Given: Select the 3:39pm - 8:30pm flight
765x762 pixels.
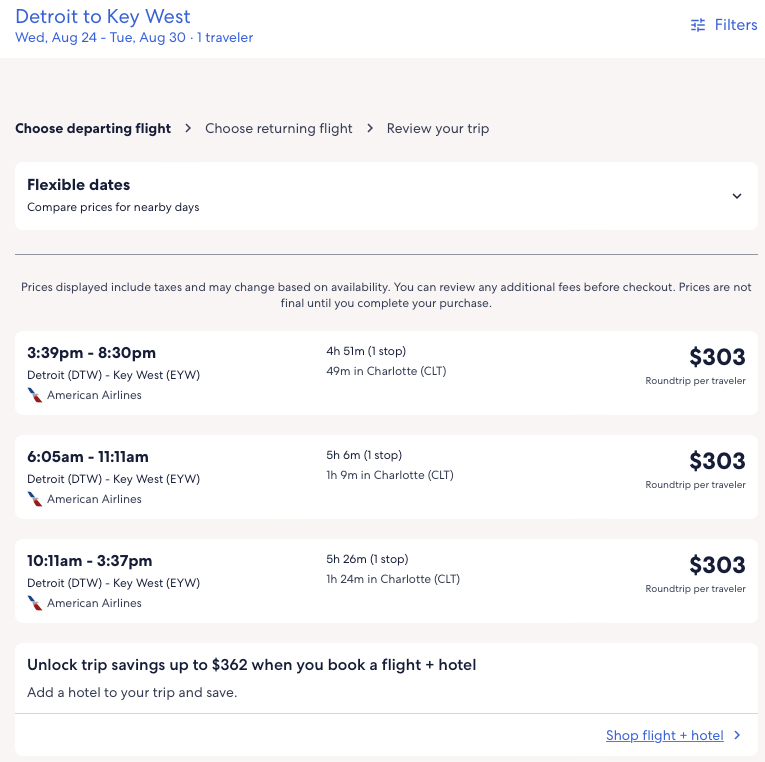Looking at the screenshot, I should (91, 353).
